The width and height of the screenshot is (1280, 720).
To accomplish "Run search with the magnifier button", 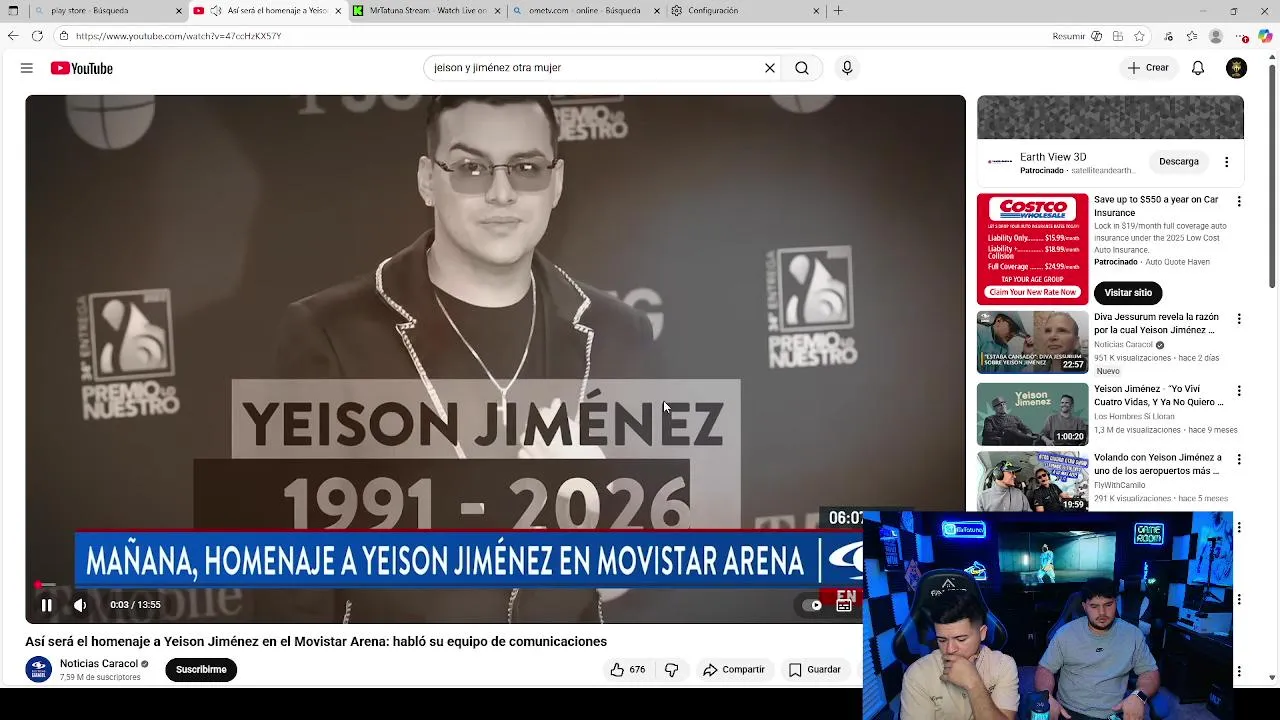I will tap(802, 68).
